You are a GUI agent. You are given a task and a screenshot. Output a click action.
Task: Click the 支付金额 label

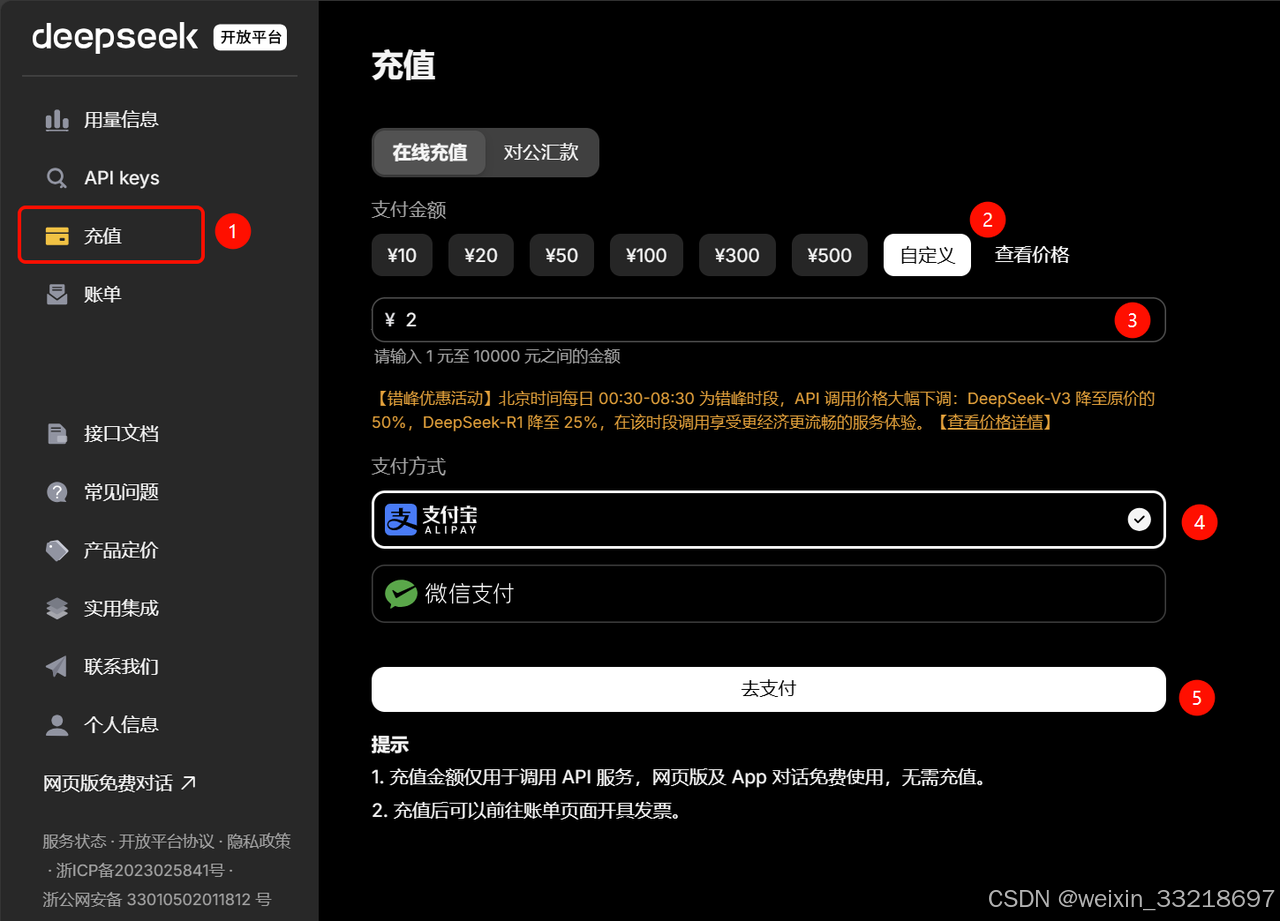pyautogui.click(x=409, y=210)
